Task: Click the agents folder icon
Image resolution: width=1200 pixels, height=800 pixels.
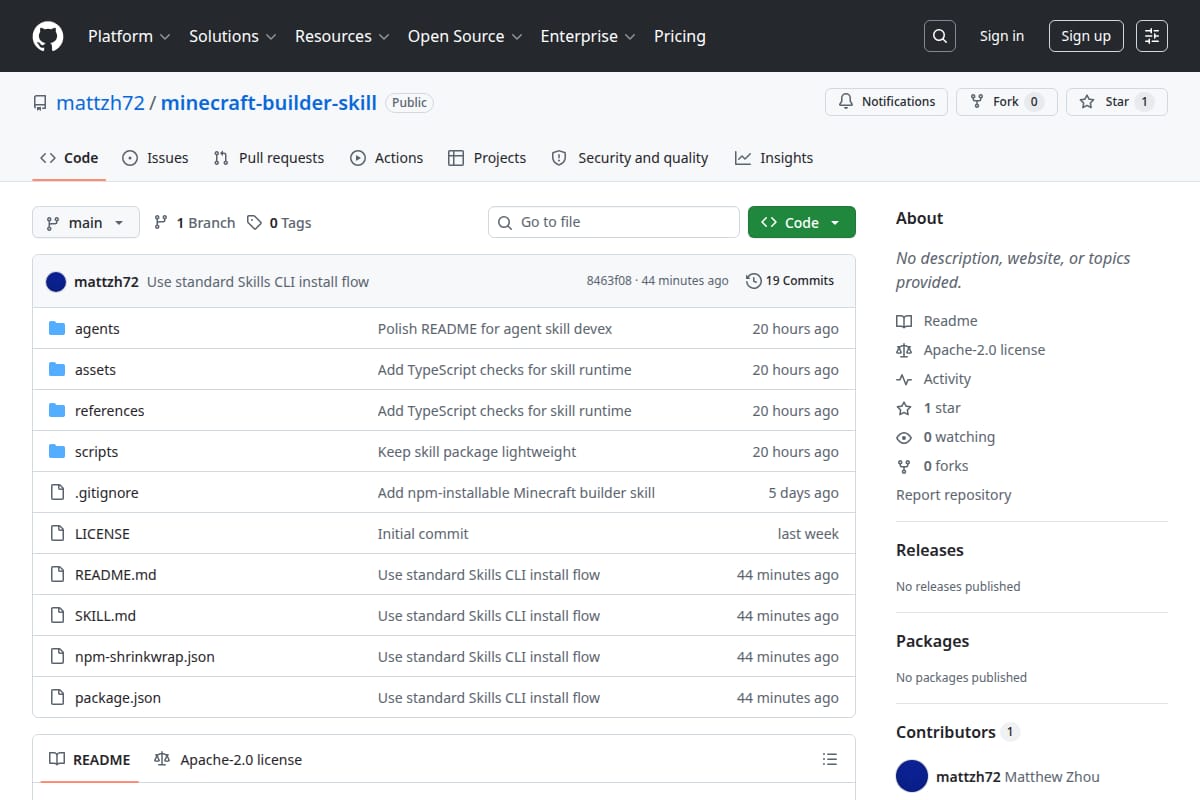Action: [57, 329]
